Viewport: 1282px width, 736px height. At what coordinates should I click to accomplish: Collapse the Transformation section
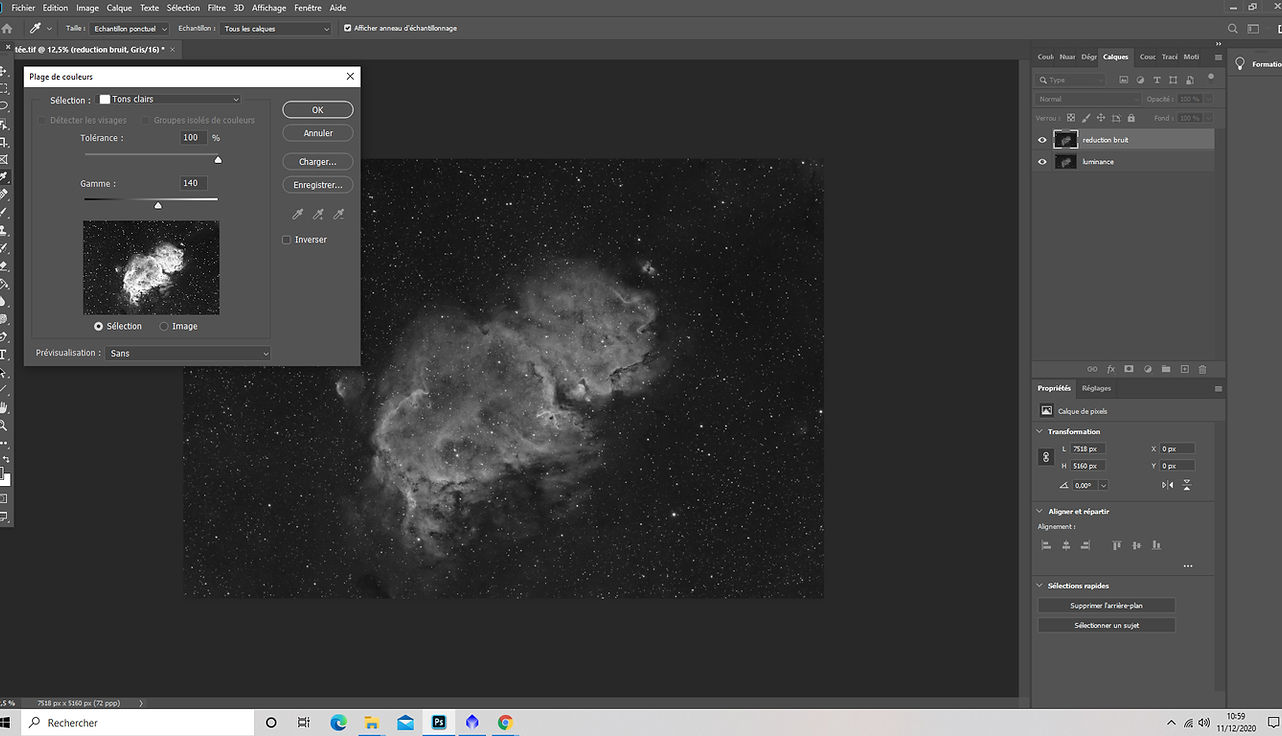click(1040, 432)
